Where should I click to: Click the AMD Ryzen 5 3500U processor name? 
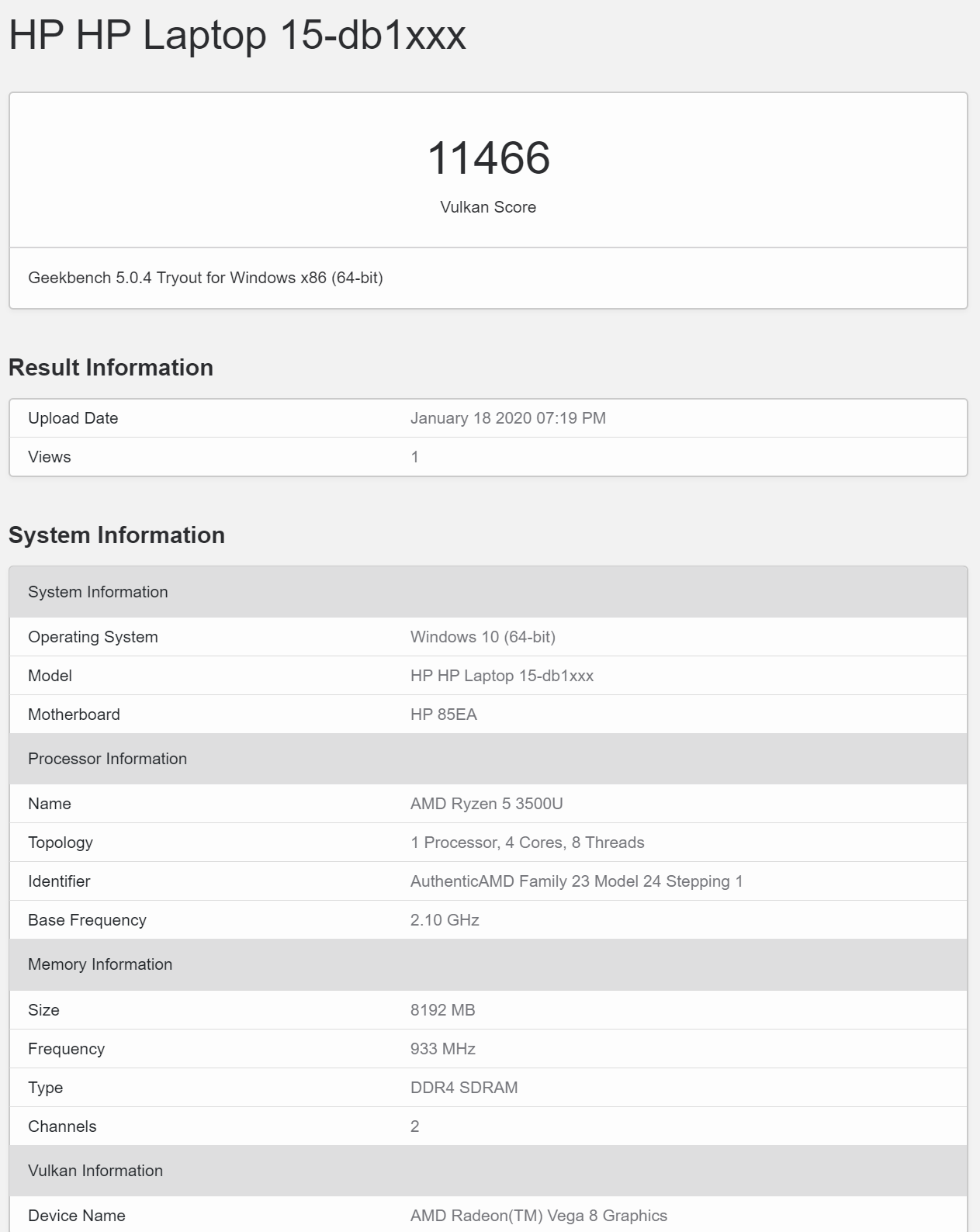(x=487, y=804)
